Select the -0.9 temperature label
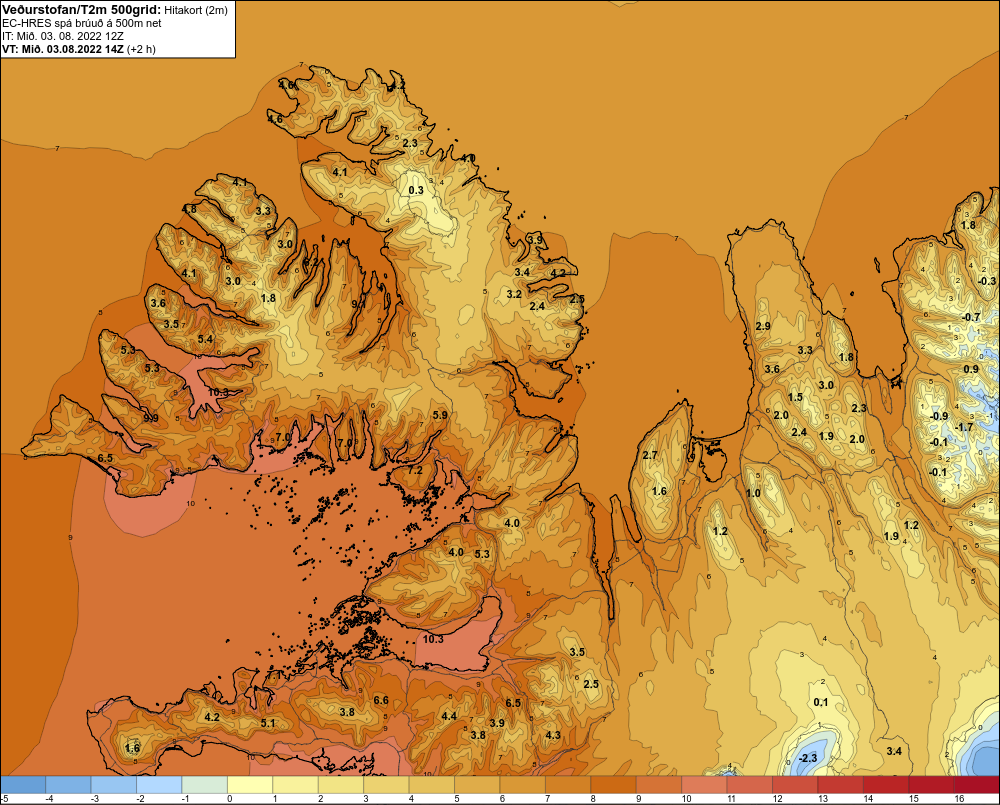 [939, 416]
